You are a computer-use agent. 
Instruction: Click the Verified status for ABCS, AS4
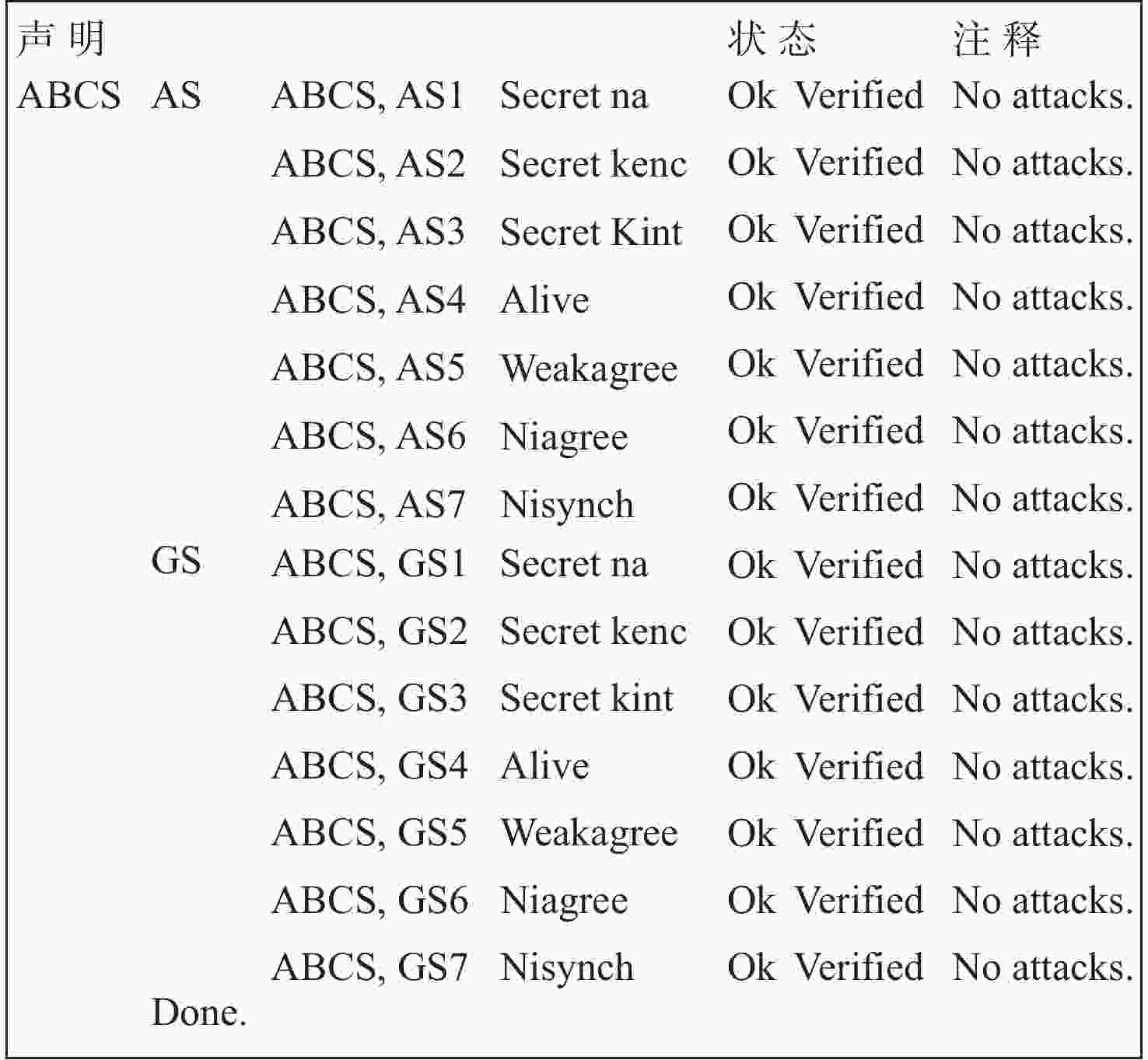point(859,297)
